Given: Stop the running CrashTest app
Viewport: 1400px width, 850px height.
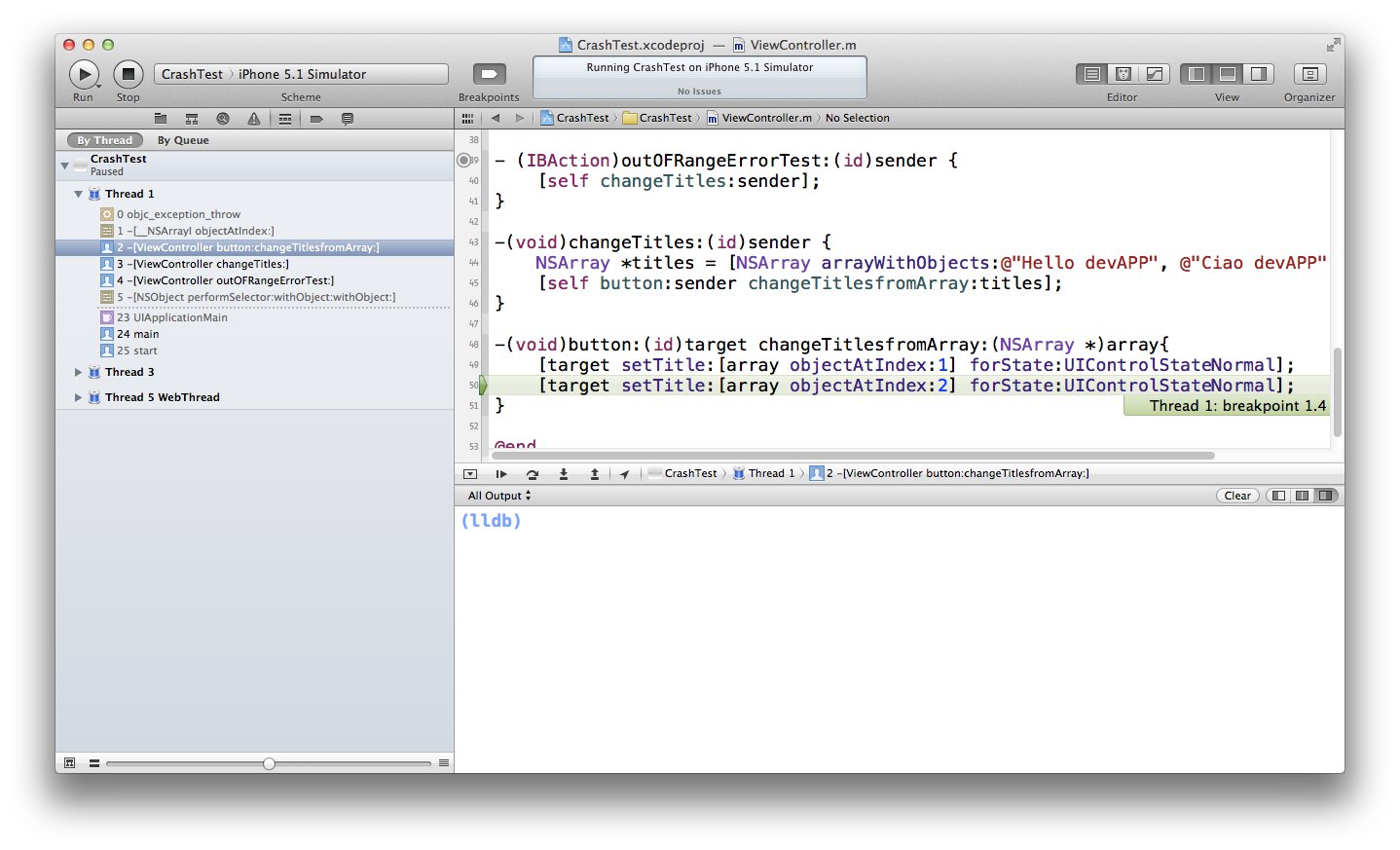Looking at the screenshot, I should click(x=129, y=74).
